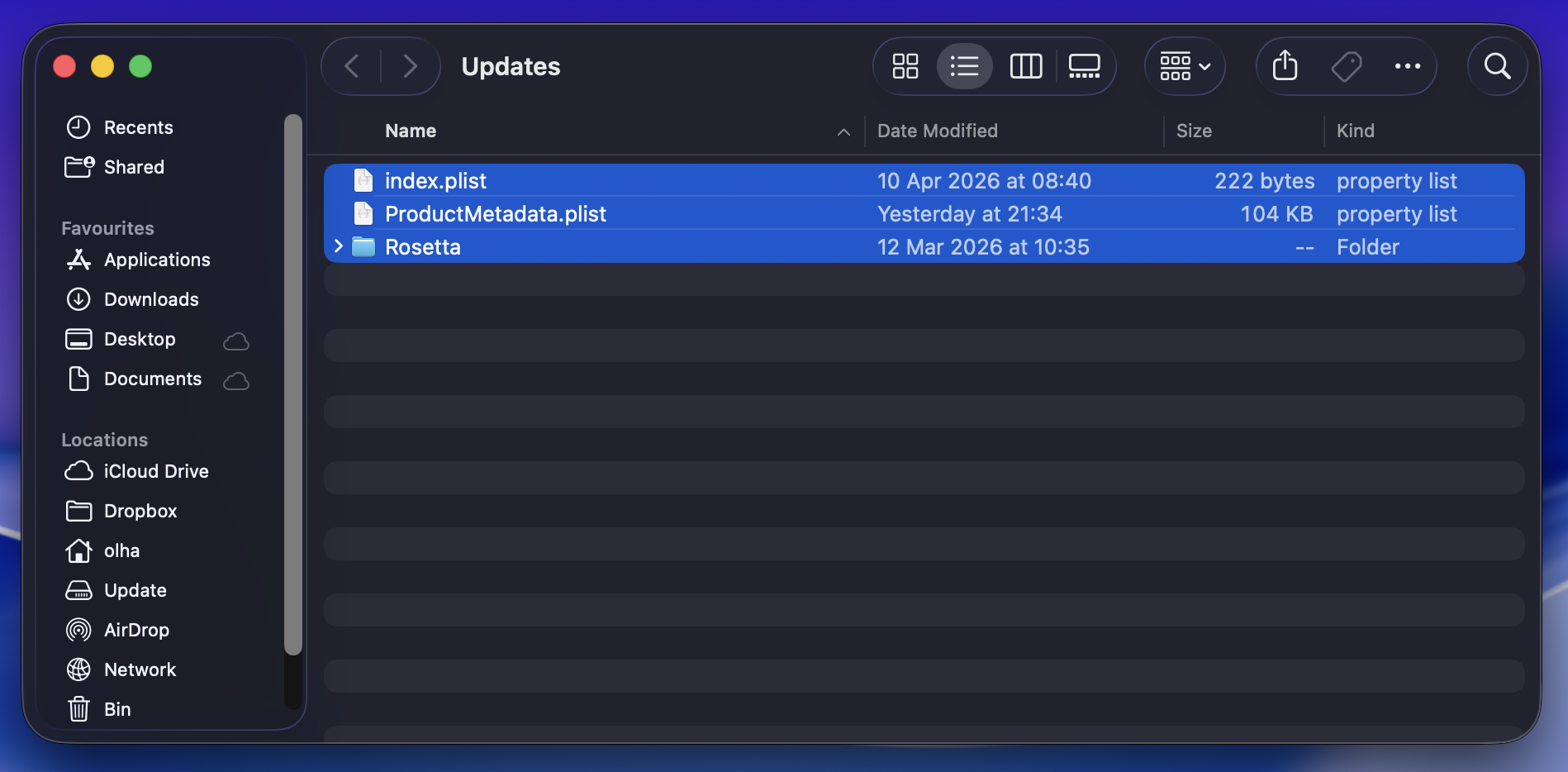
Task: Switch sorting to the Size column
Action: click(x=1193, y=131)
